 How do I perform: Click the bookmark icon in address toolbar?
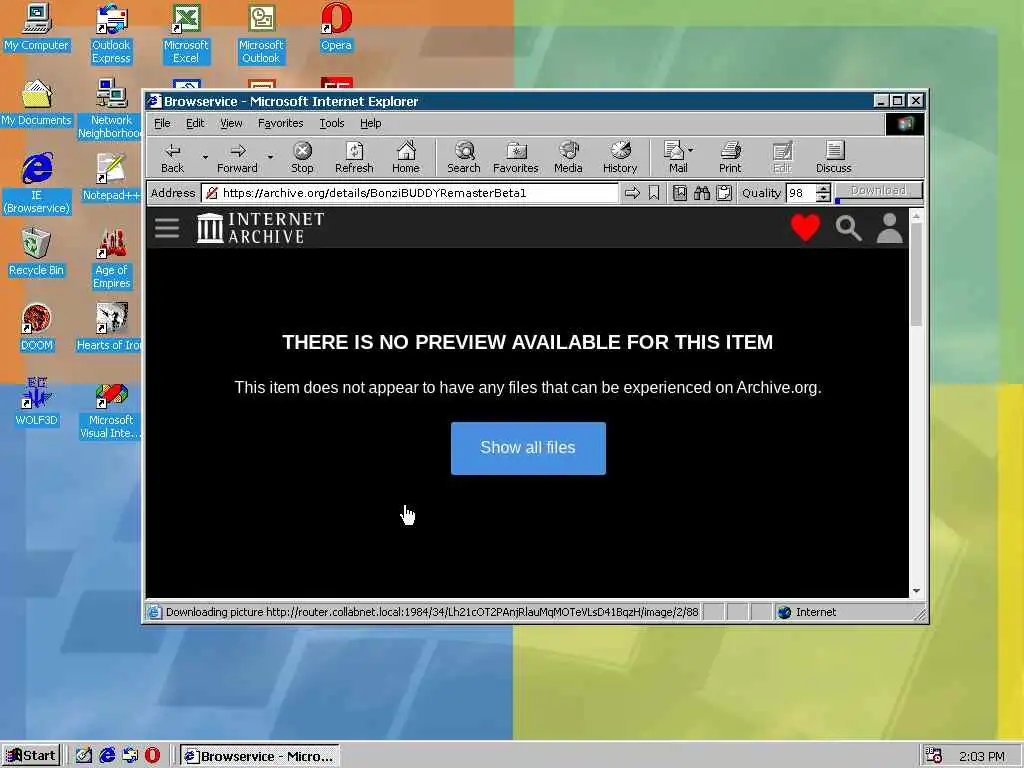tap(654, 193)
